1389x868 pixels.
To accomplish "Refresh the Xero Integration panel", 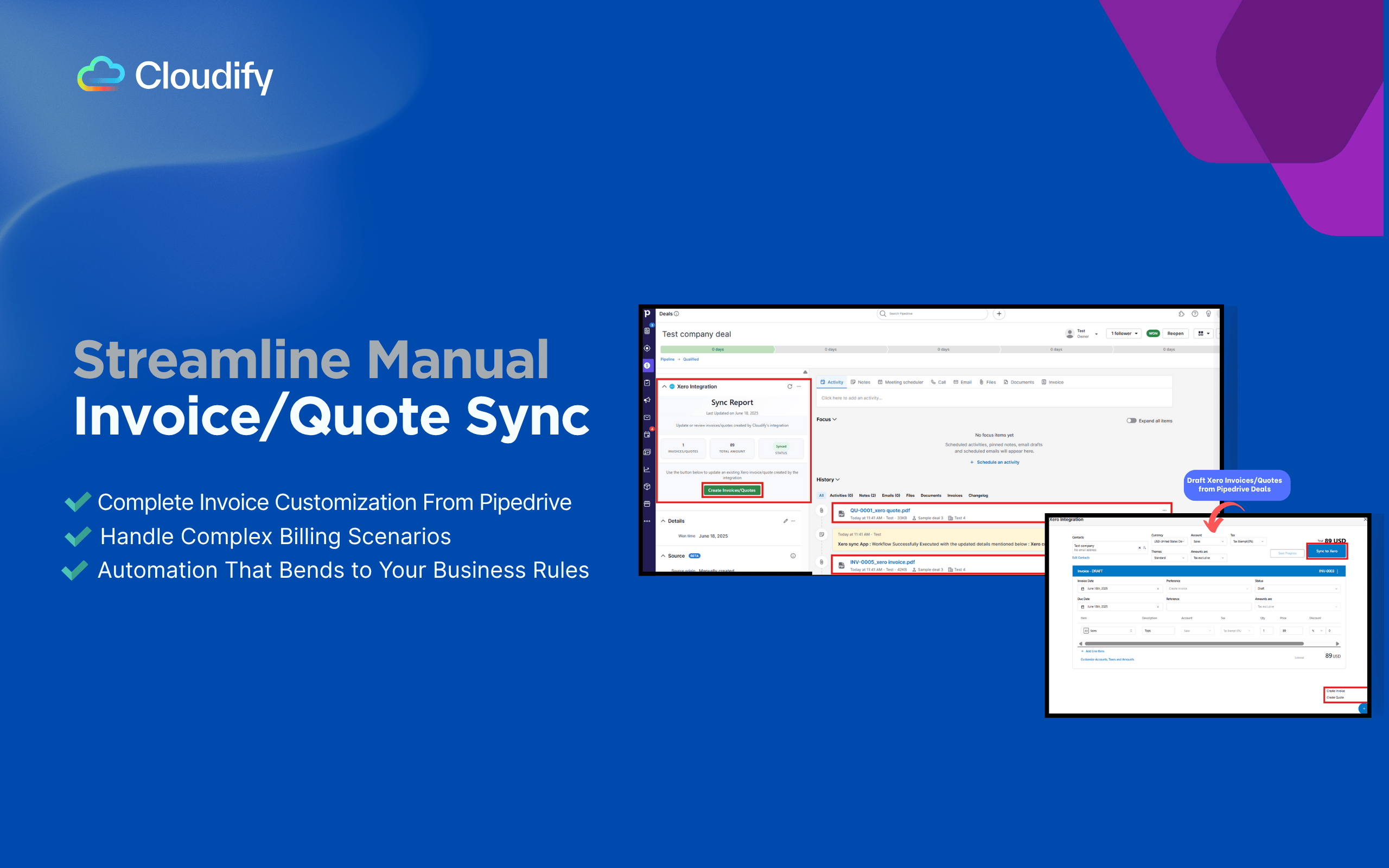I will pyautogui.click(x=790, y=386).
